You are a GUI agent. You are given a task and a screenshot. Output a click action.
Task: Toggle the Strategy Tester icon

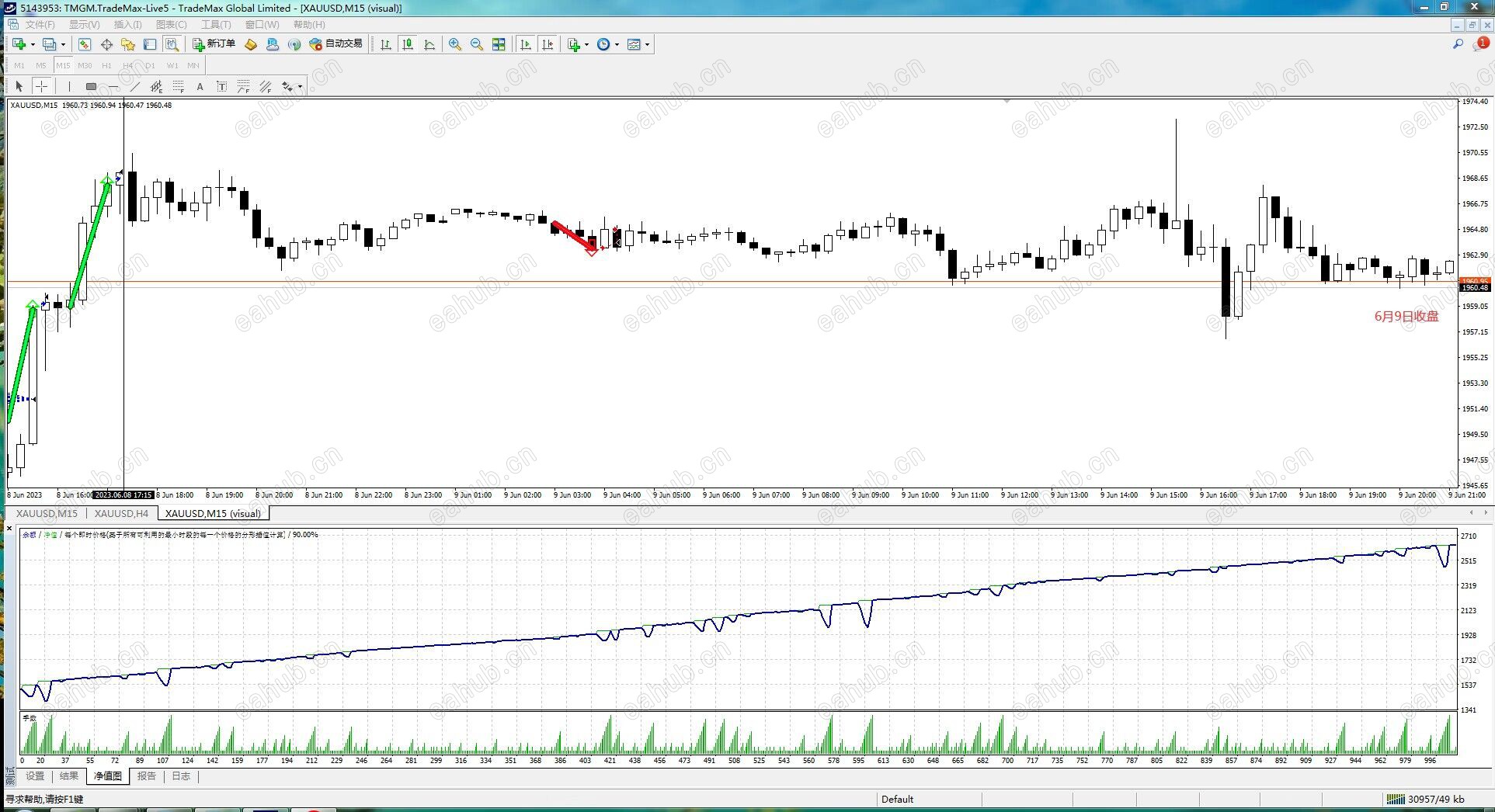click(x=172, y=44)
